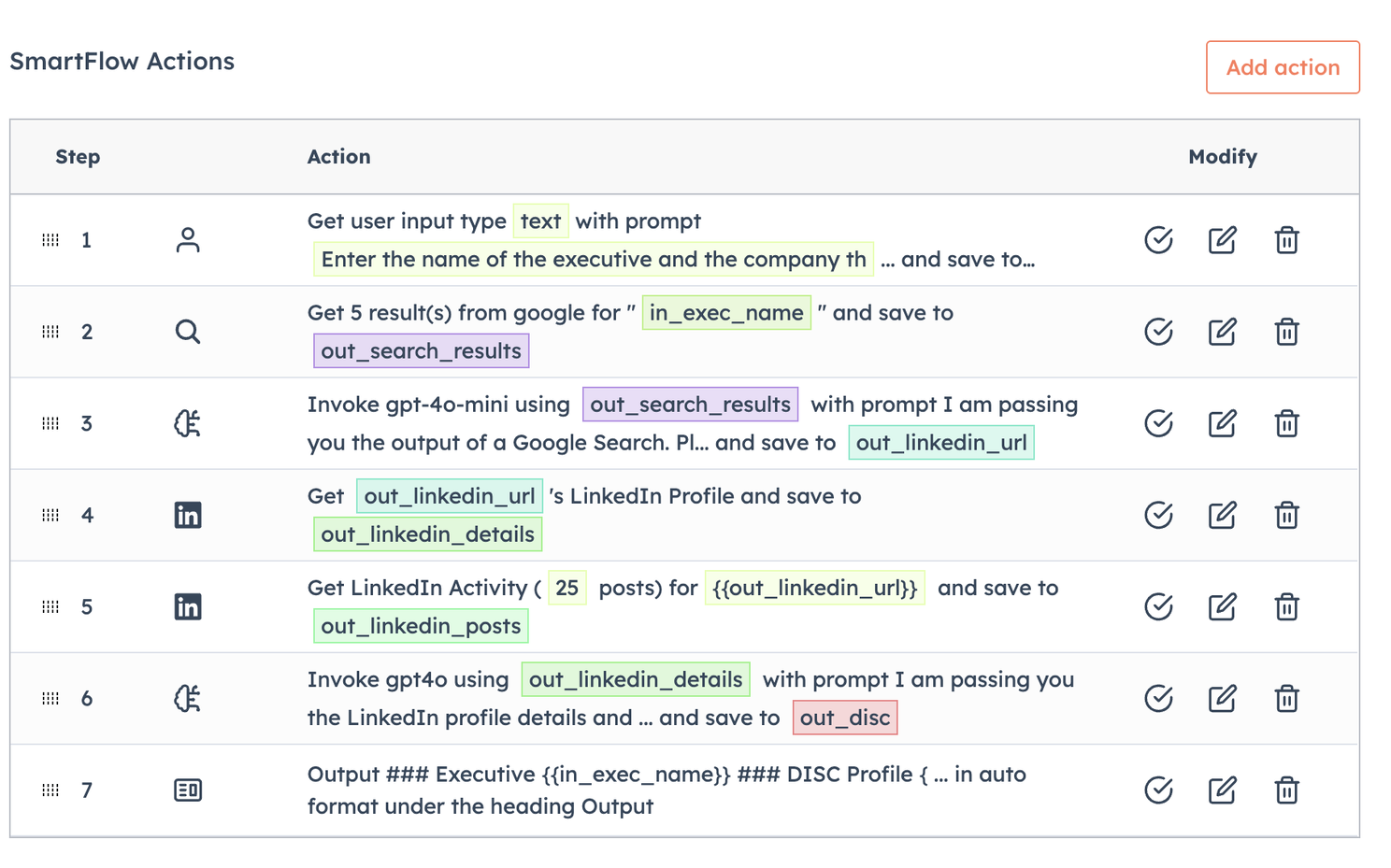Click the out_disc variable tag
Screen dimensions: 1391x868
pos(844,718)
